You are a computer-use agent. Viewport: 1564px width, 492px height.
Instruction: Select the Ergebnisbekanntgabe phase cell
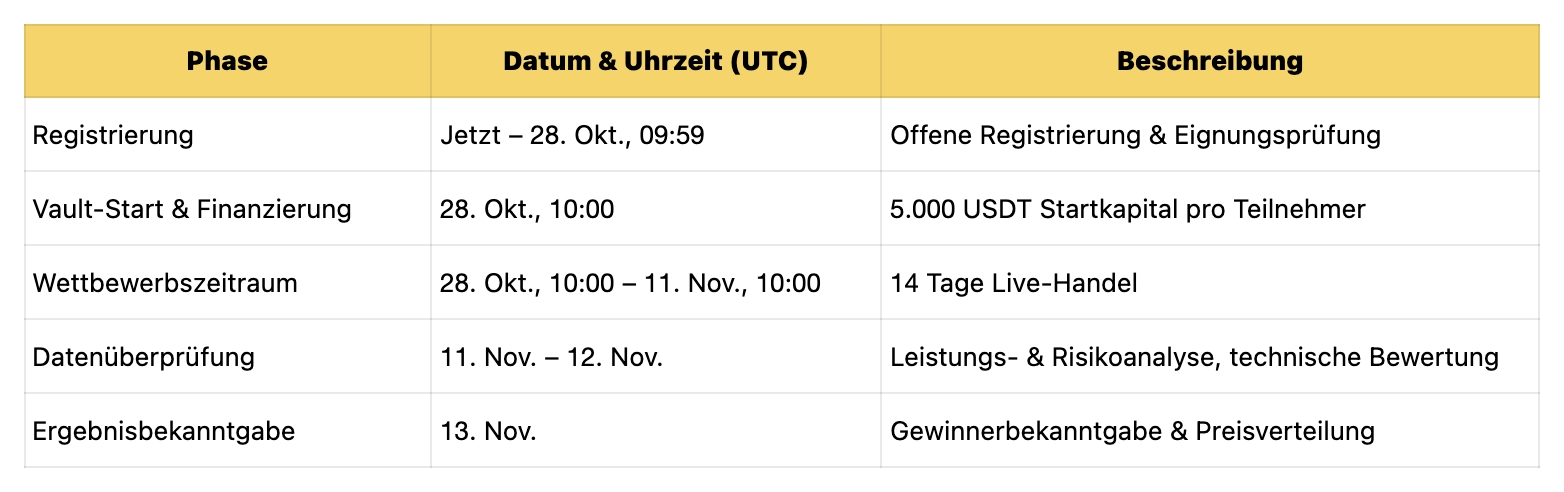pyautogui.click(x=164, y=431)
